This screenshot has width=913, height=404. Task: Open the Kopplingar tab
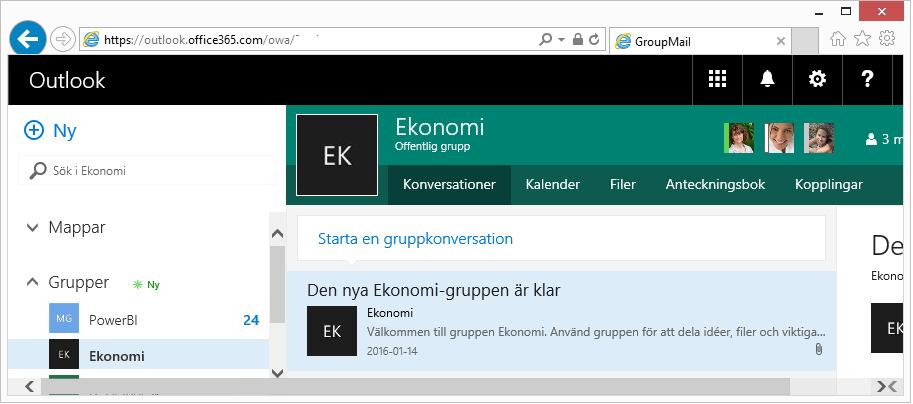tap(829, 185)
